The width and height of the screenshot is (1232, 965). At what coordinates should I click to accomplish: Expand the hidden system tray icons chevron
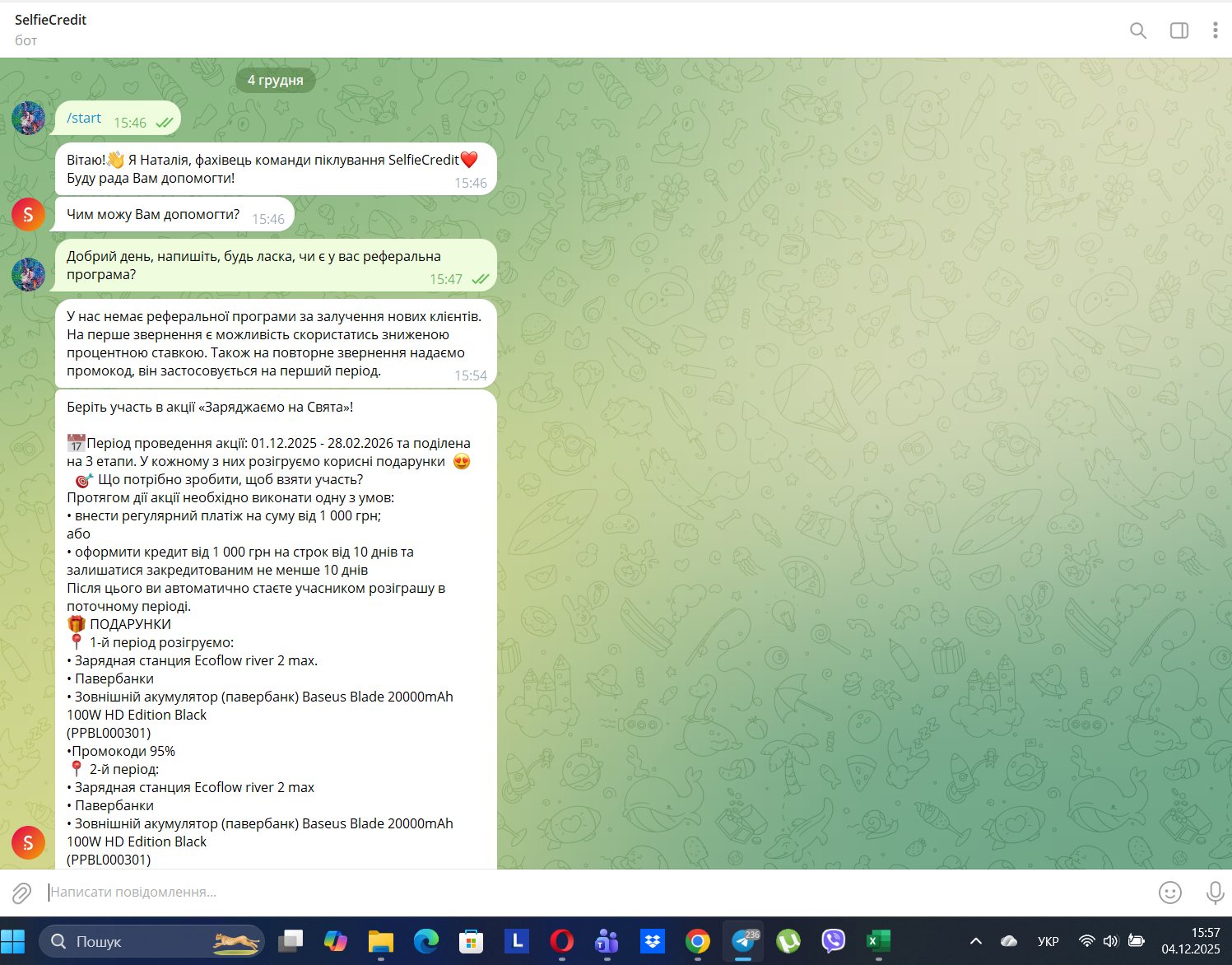976,941
